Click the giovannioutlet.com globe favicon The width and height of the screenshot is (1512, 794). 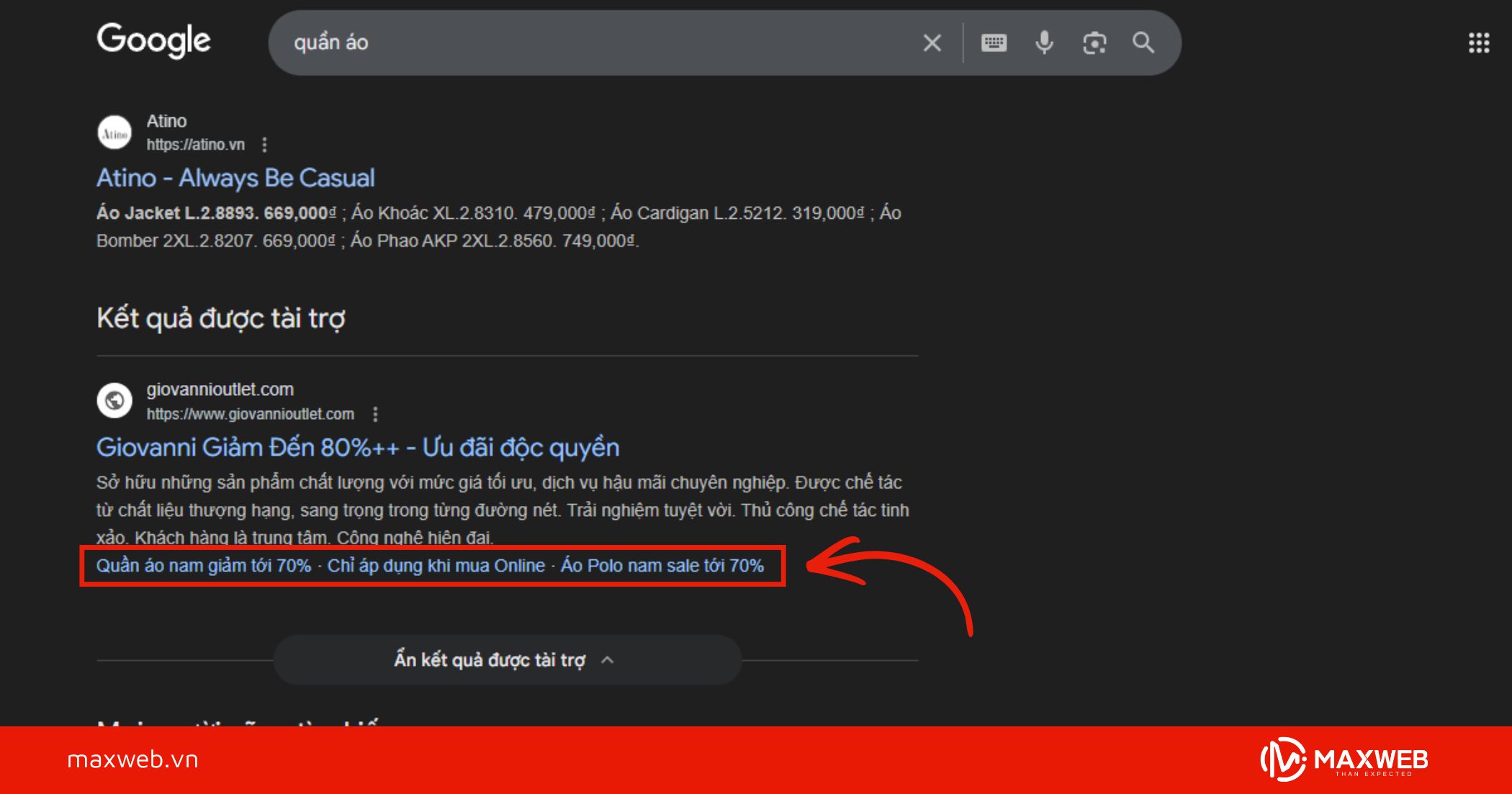[x=114, y=400]
